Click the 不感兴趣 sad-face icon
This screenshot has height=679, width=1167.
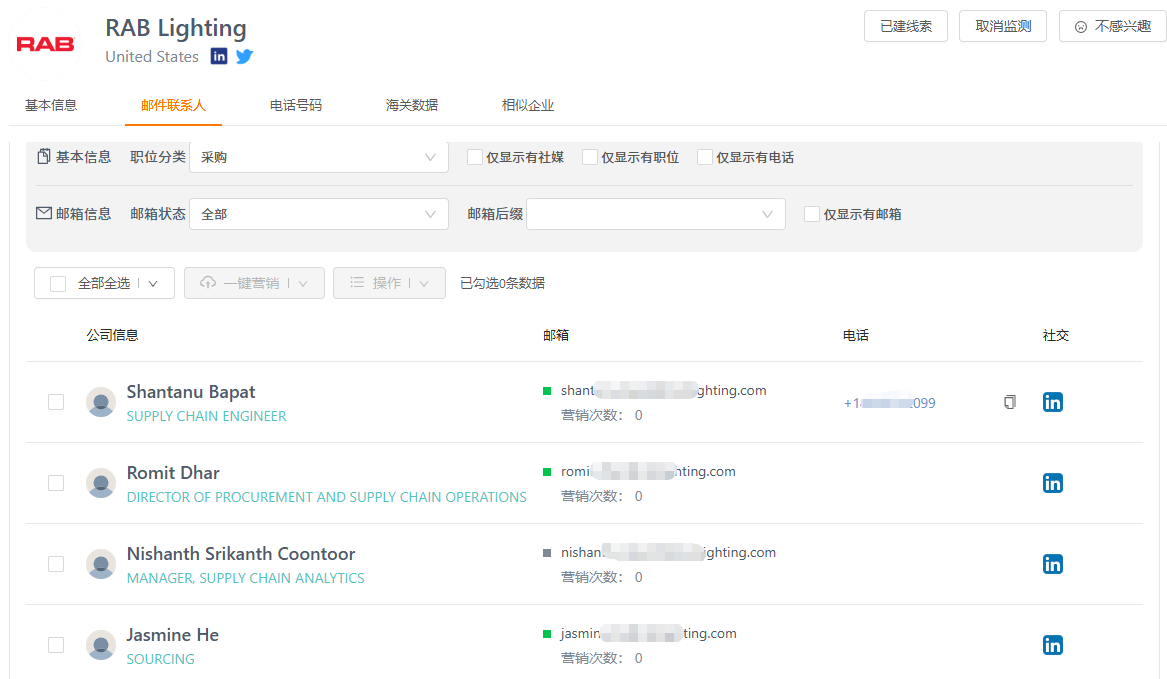1081,27
